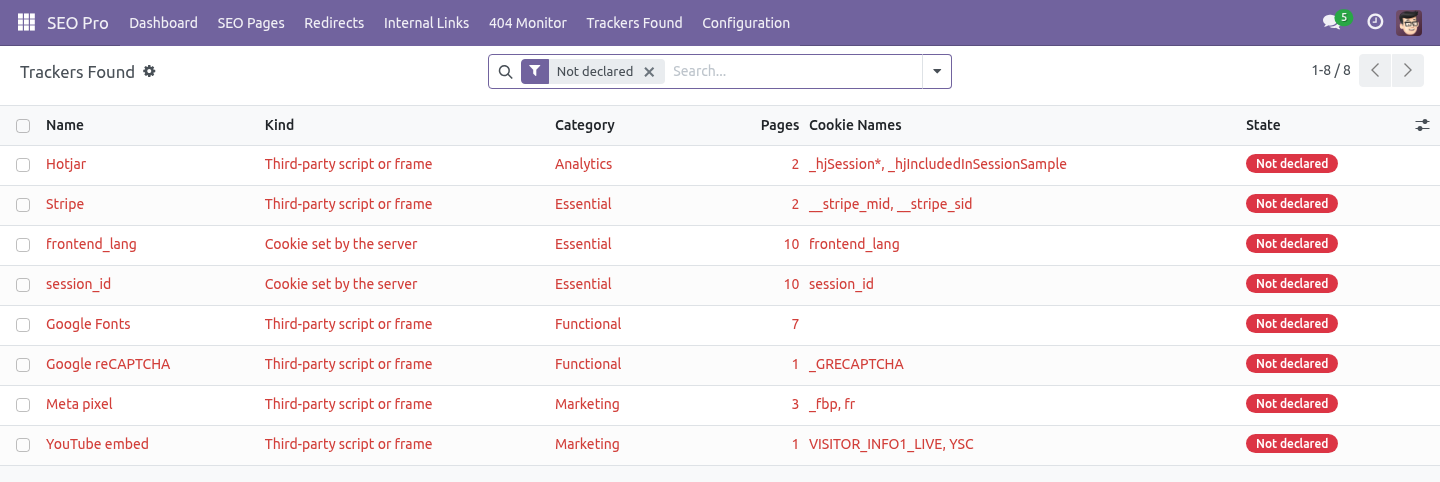Viewport: 1440px width, 482px height.
Task: Open the activities clock icon
Action: coord(1375,22)
